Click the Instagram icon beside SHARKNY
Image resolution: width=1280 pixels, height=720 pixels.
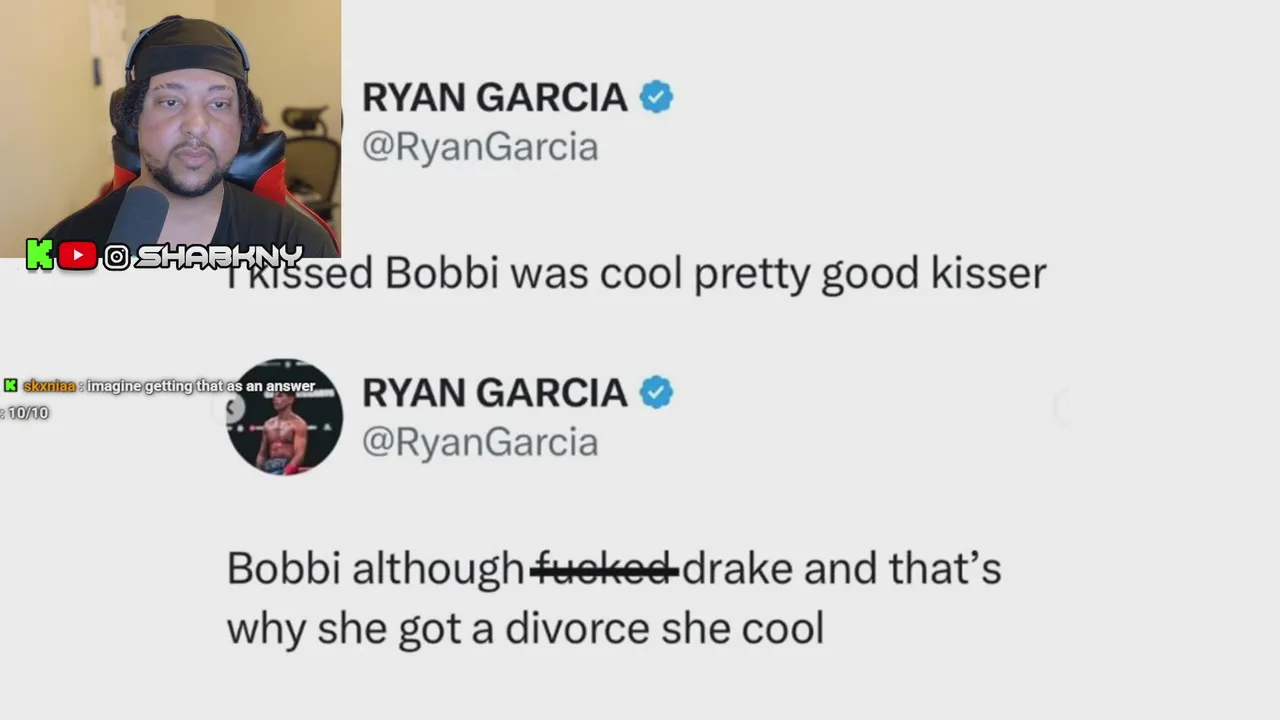(x=117, y=257)
